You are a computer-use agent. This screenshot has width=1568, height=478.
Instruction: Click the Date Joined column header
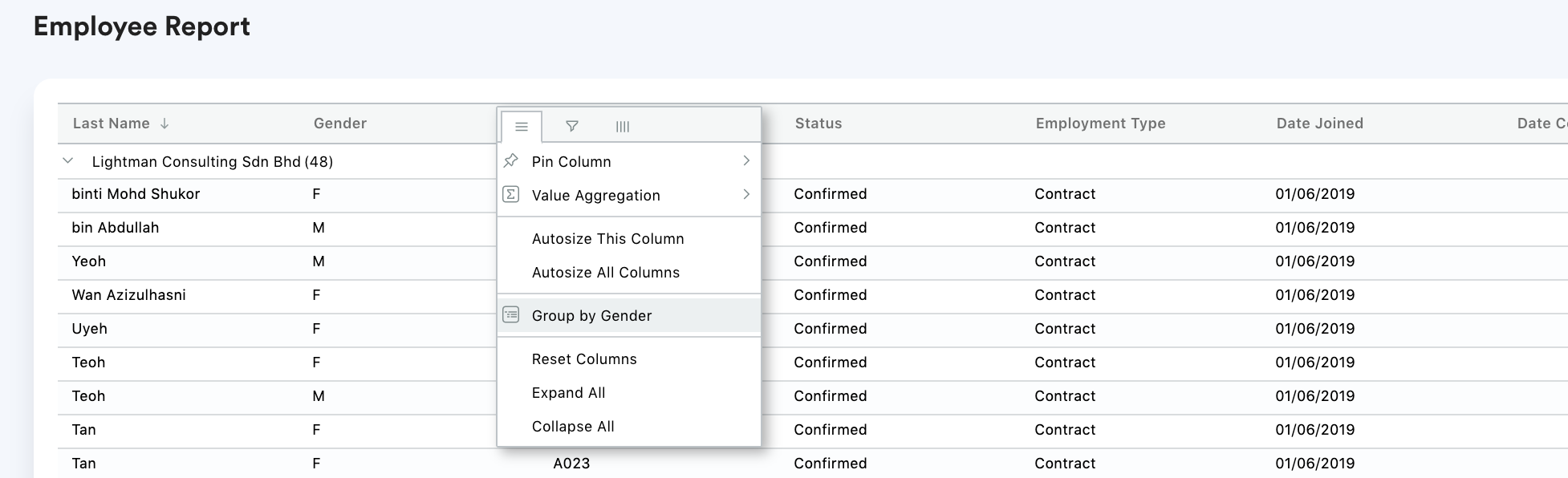[1319, 124]
